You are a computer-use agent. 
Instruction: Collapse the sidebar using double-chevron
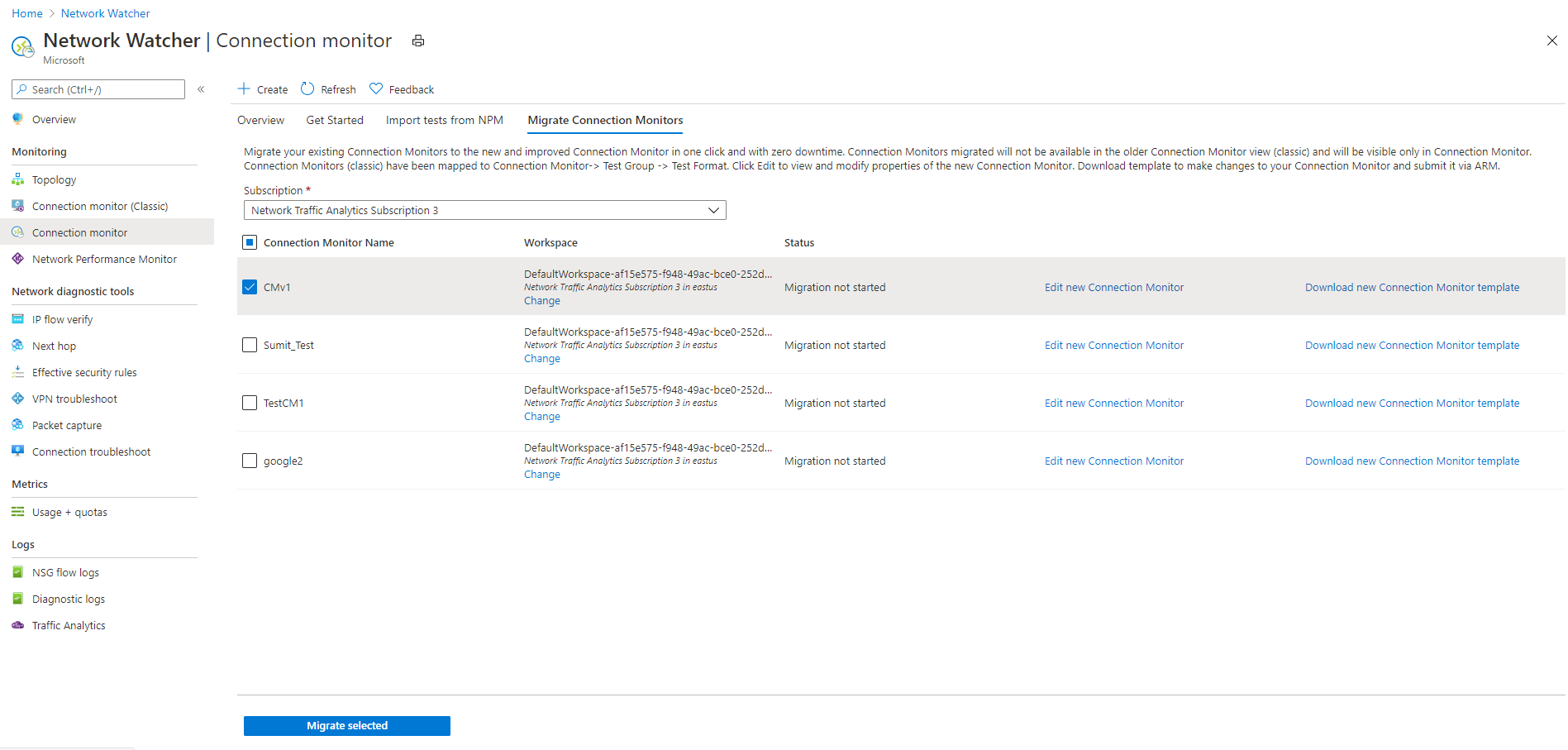coord(201,89)
